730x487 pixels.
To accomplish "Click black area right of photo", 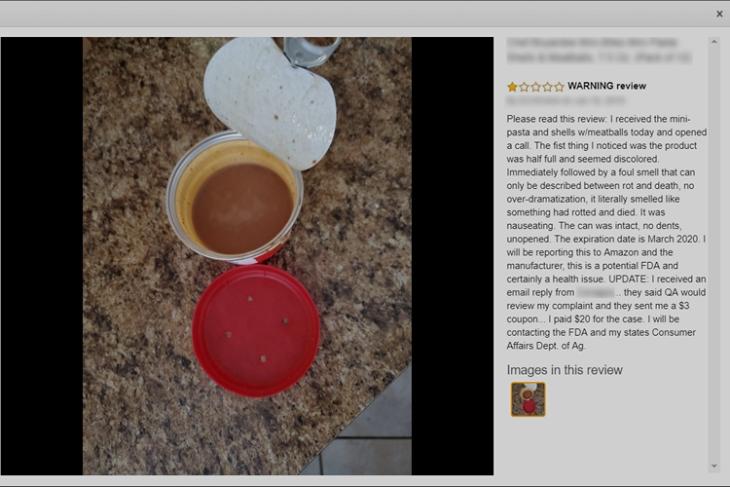I will pos(453,256).
